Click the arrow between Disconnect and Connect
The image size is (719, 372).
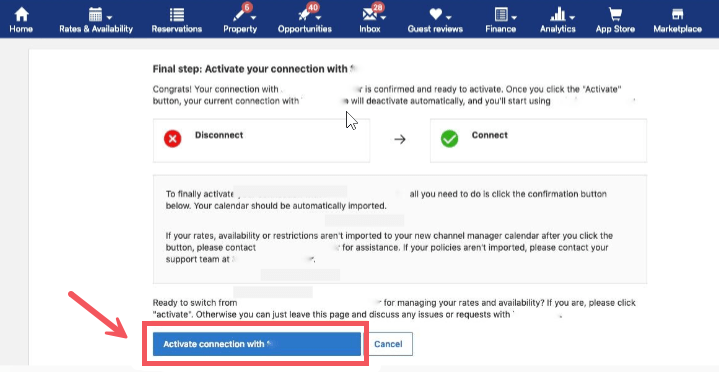[400, 139]
